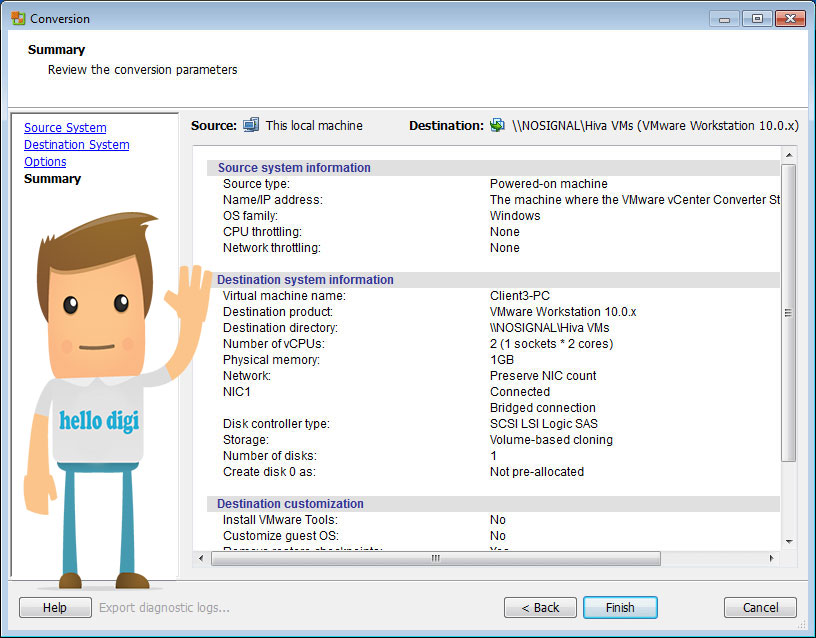Close the Conversion window
The width and height of the screenshot is (816, 638).
pyautogui.click(x=790, y=19)
